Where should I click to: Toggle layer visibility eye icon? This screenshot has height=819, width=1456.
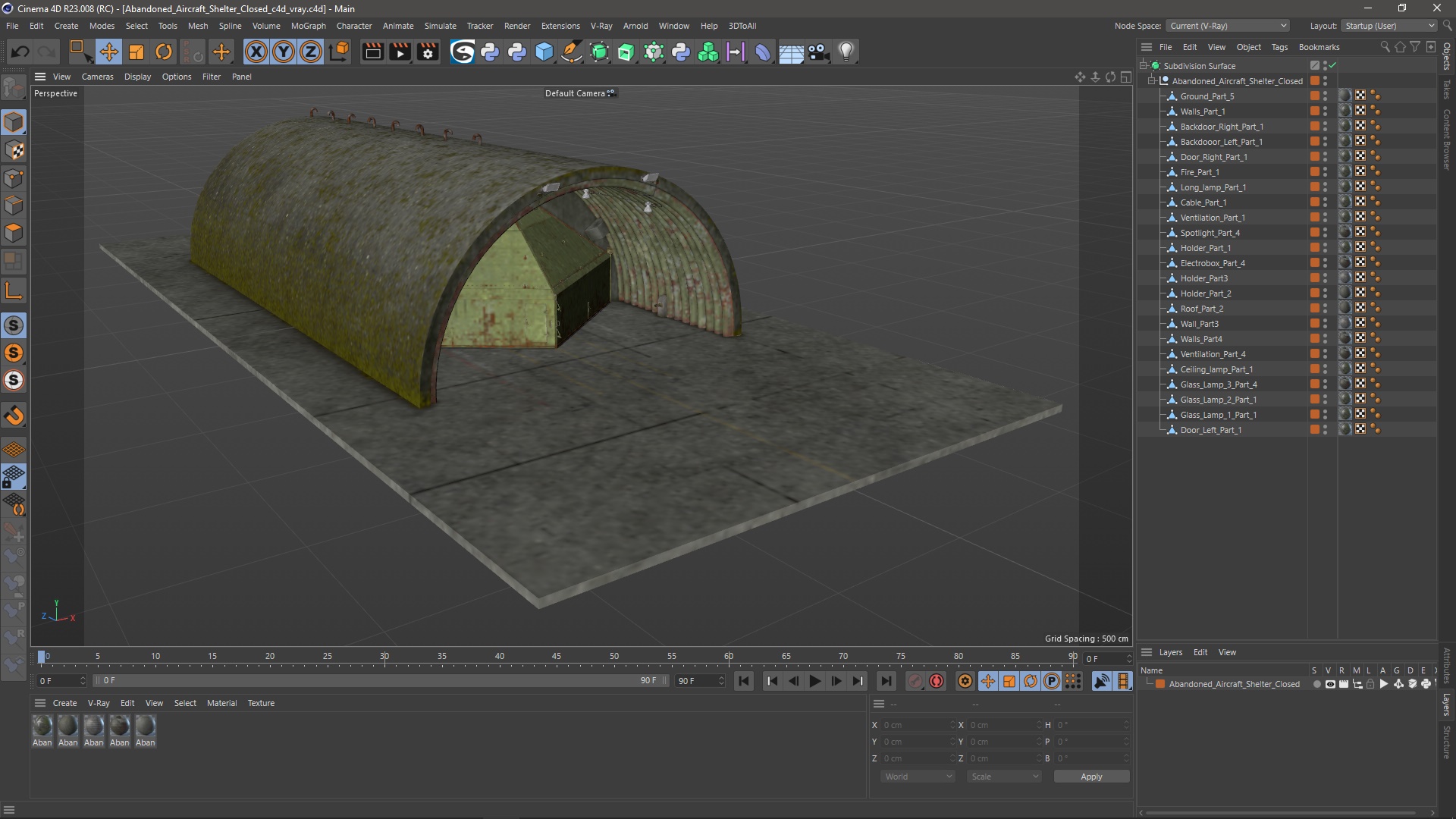tap(1330, 684)
